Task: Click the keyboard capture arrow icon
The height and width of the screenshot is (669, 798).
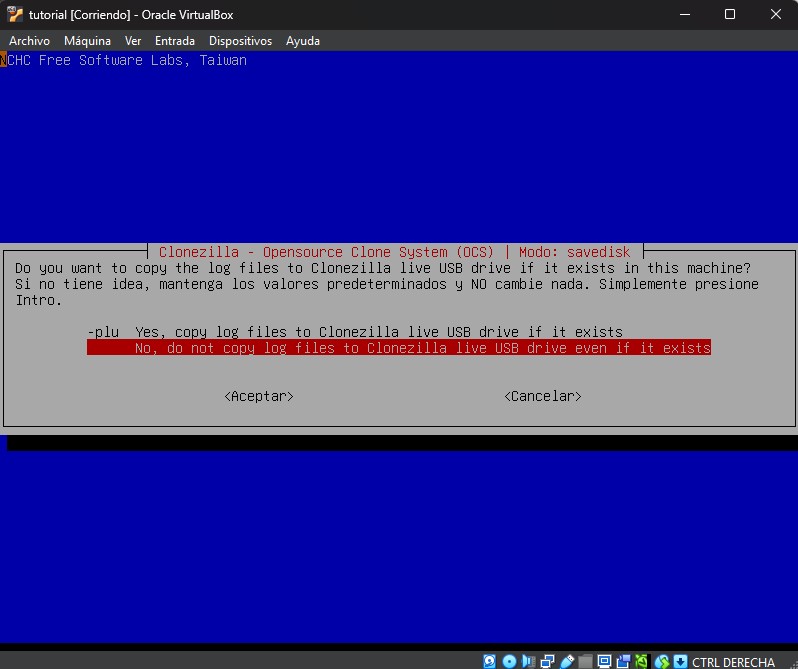Action: tap(680, 661)
